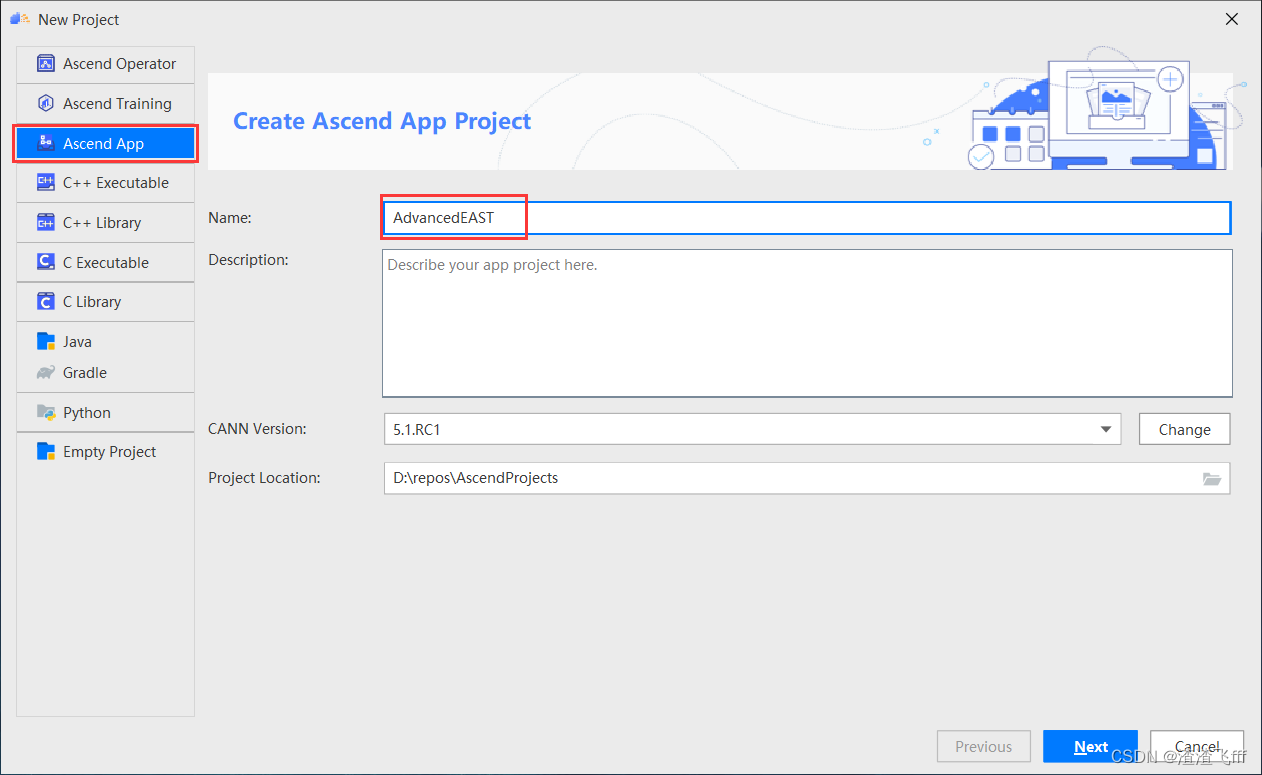Image resolution: width=1262 pixels, height=775 pixels.
Task: Click Change CANN version button
Action: pyautogui.click(x=1184, y=430)
